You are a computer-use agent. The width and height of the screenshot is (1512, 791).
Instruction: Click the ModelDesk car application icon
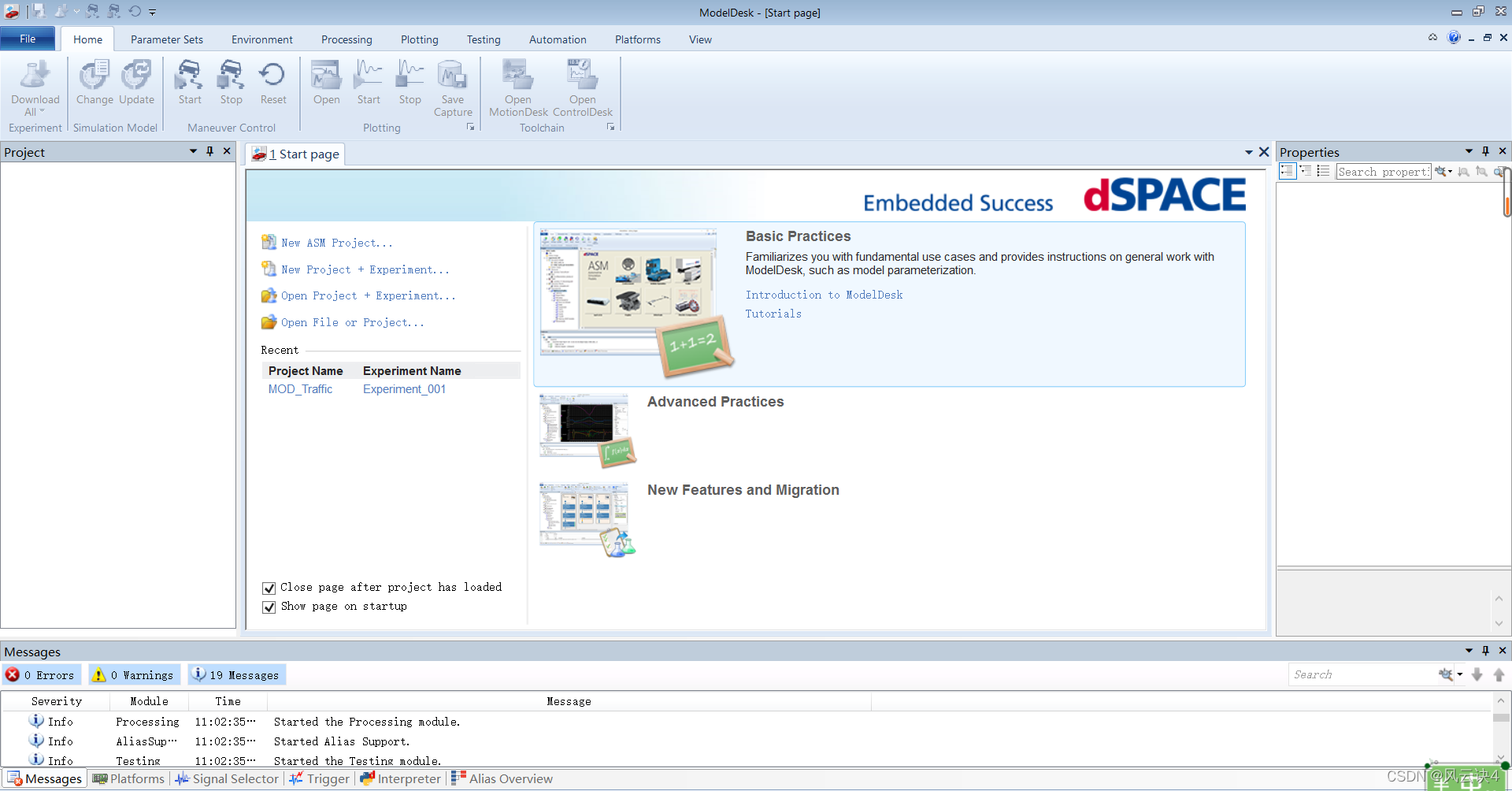12,12
